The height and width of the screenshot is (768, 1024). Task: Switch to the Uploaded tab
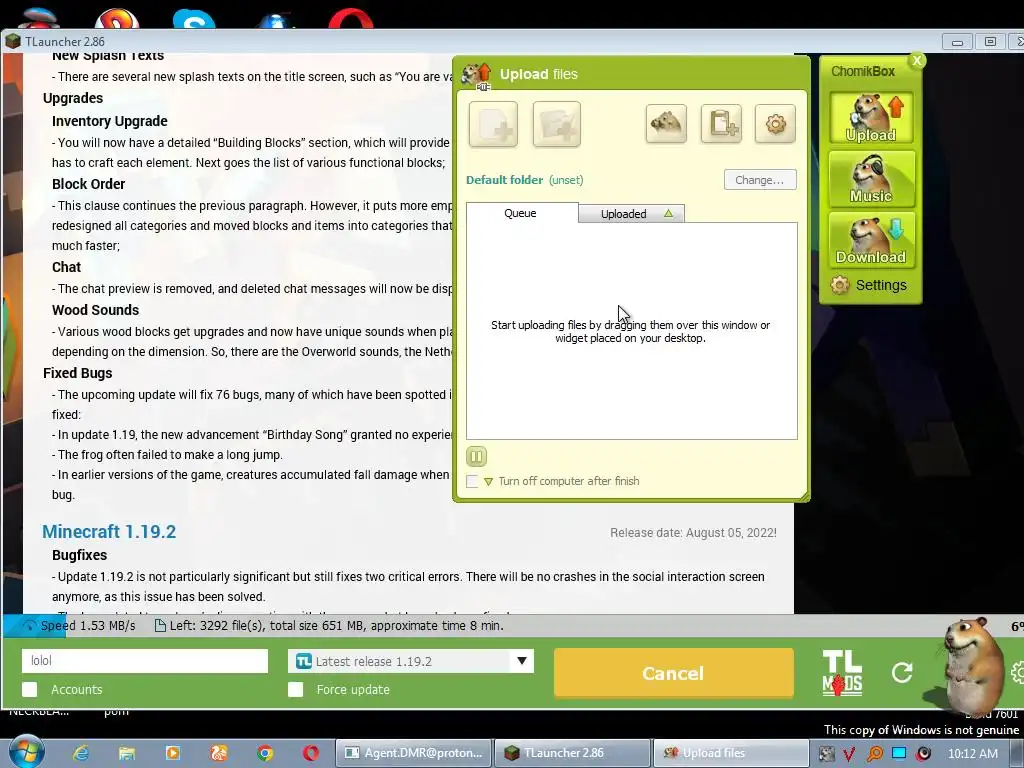coord(631,214)
